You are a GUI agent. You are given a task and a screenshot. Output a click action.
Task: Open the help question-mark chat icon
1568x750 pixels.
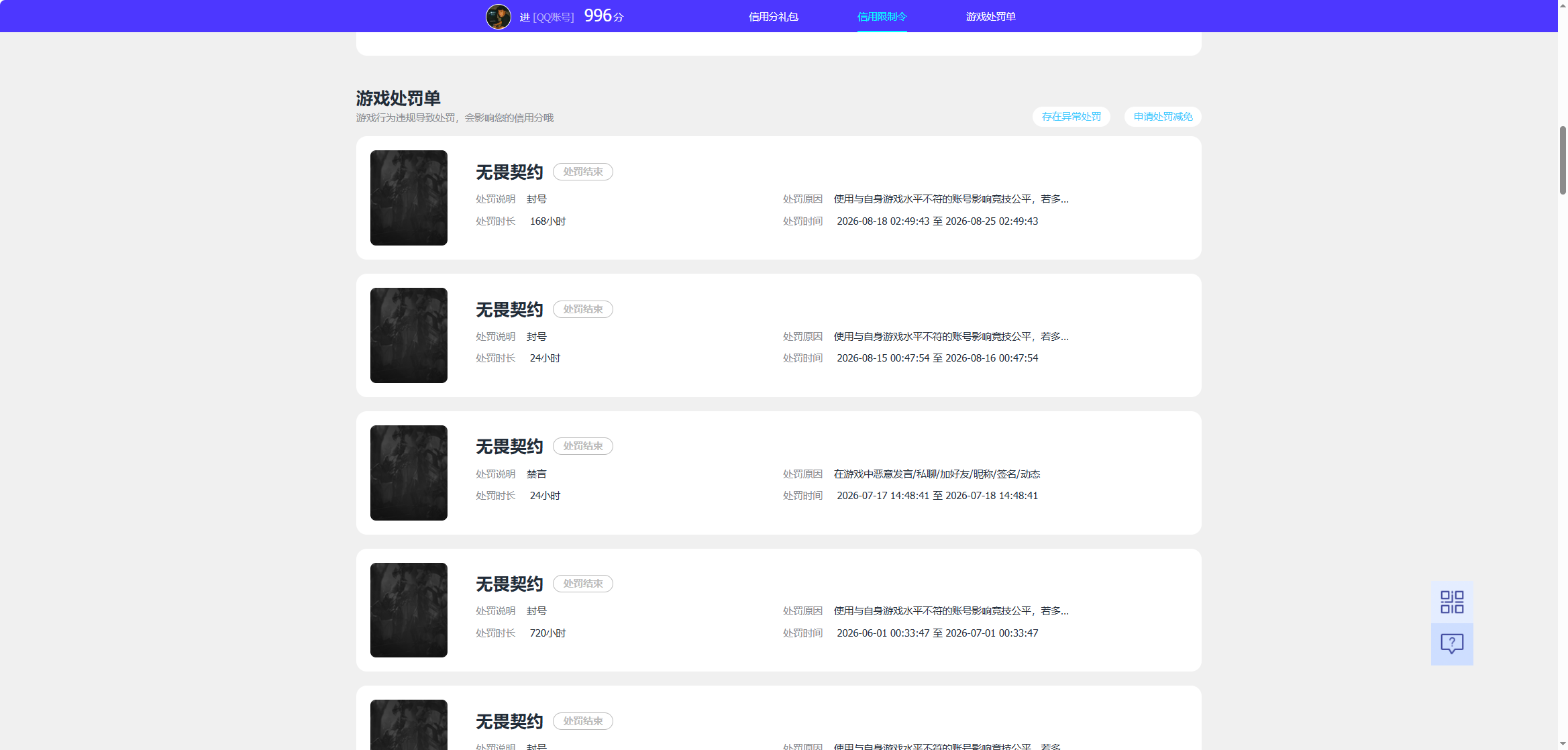click(1452, 644)
